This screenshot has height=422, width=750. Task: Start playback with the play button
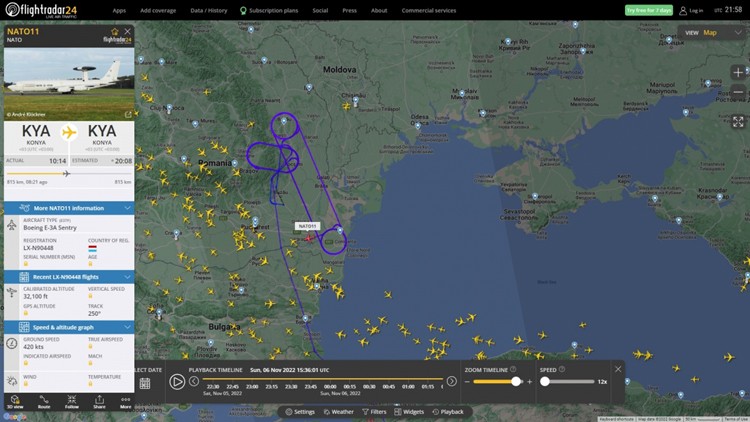click(177, 382)
